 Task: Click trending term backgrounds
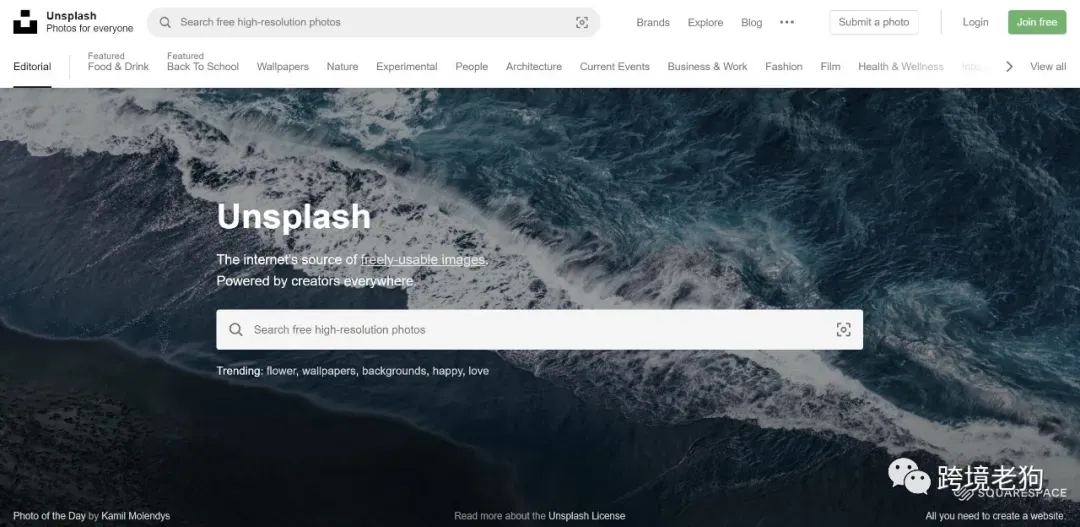pyautogui.click(x=394, y=371)
